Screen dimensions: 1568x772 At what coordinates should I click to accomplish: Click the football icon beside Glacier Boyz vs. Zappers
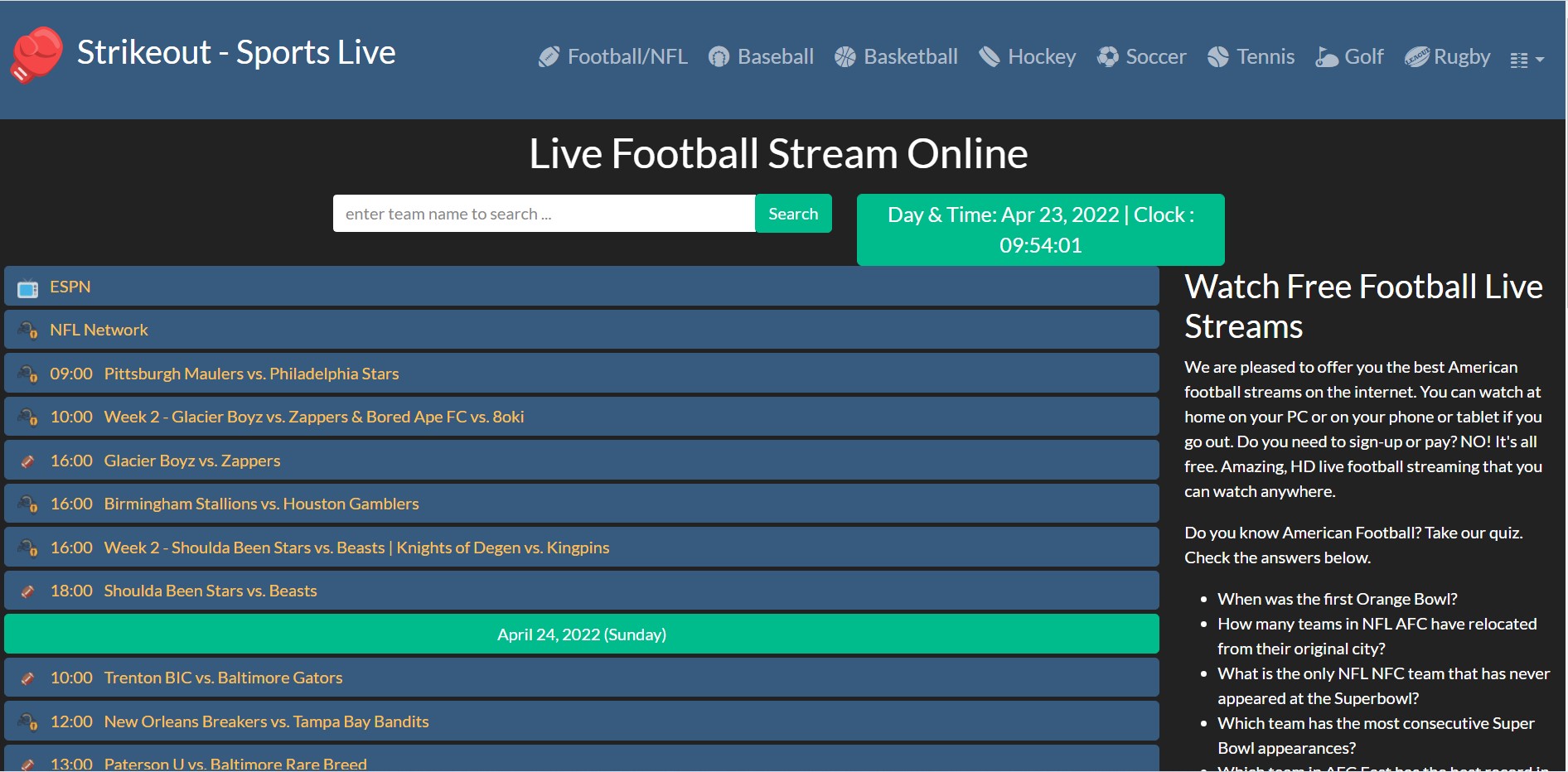(27, 461)
